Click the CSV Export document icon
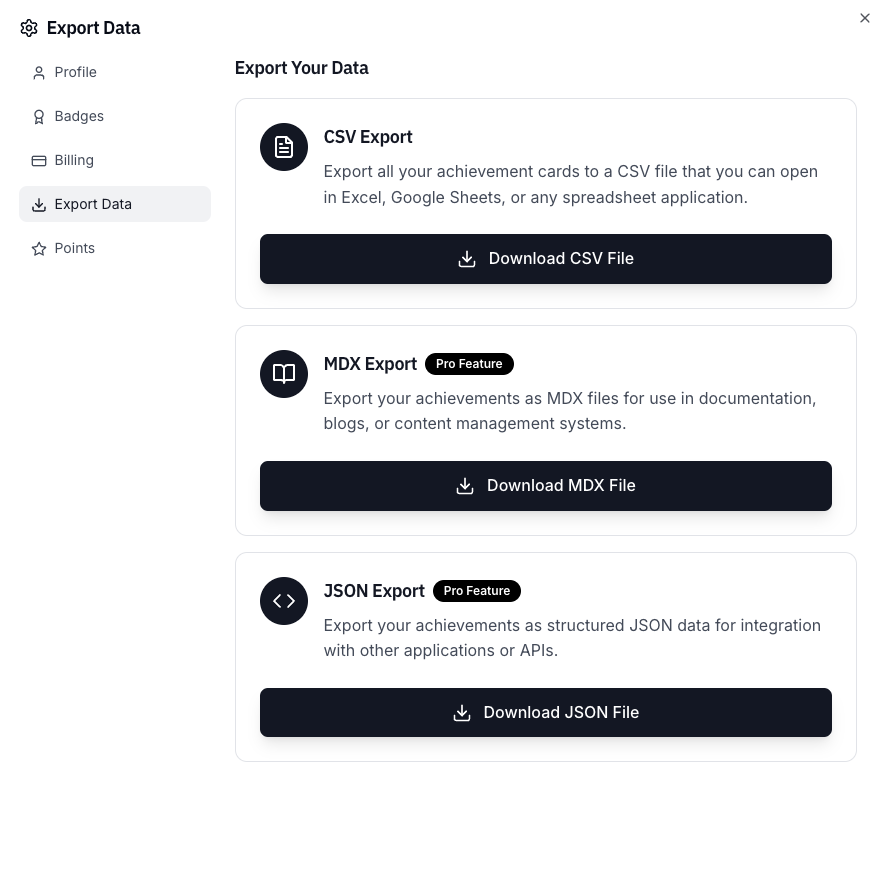Image resolution: width=886 pixels, height=873 pixels. coord(284,147)
